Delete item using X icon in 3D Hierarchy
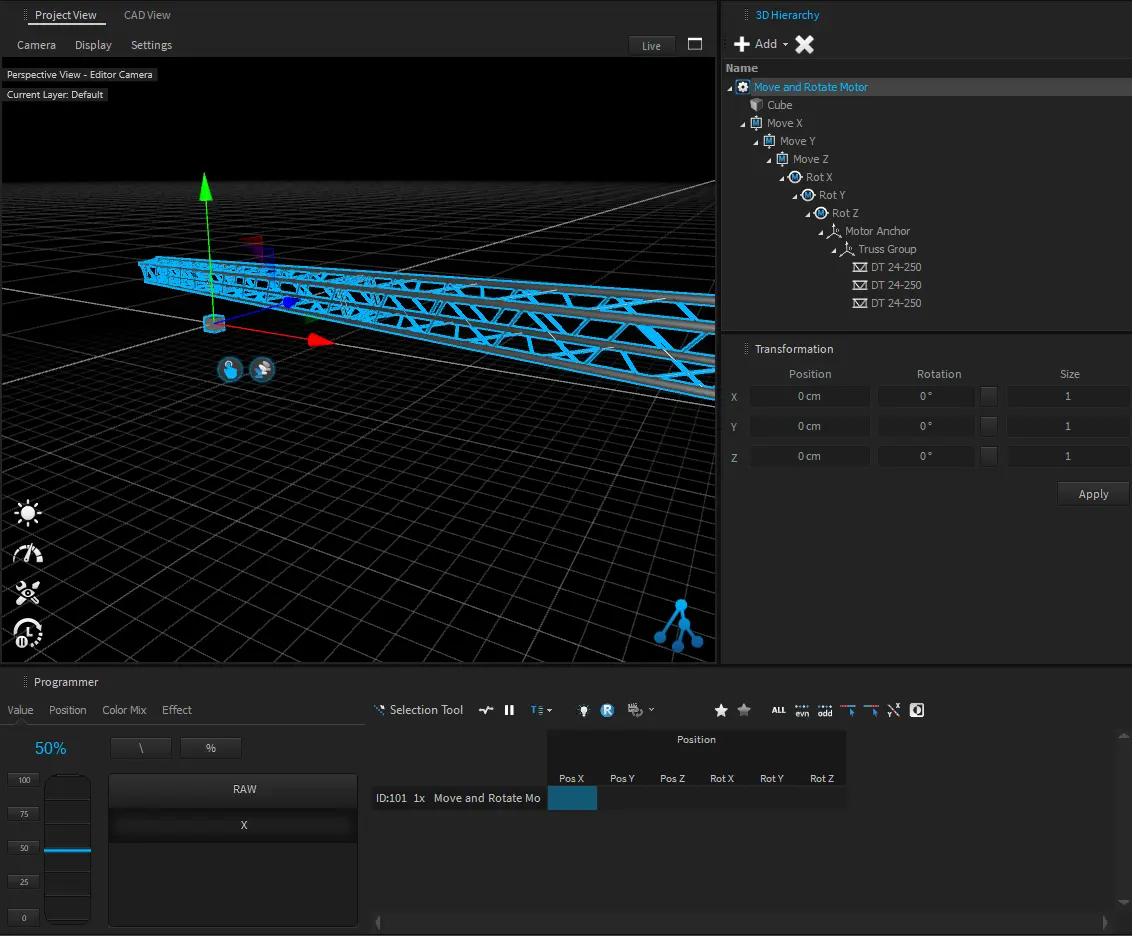The height and width of the screenshot is (936, 1132). point(804,44)
